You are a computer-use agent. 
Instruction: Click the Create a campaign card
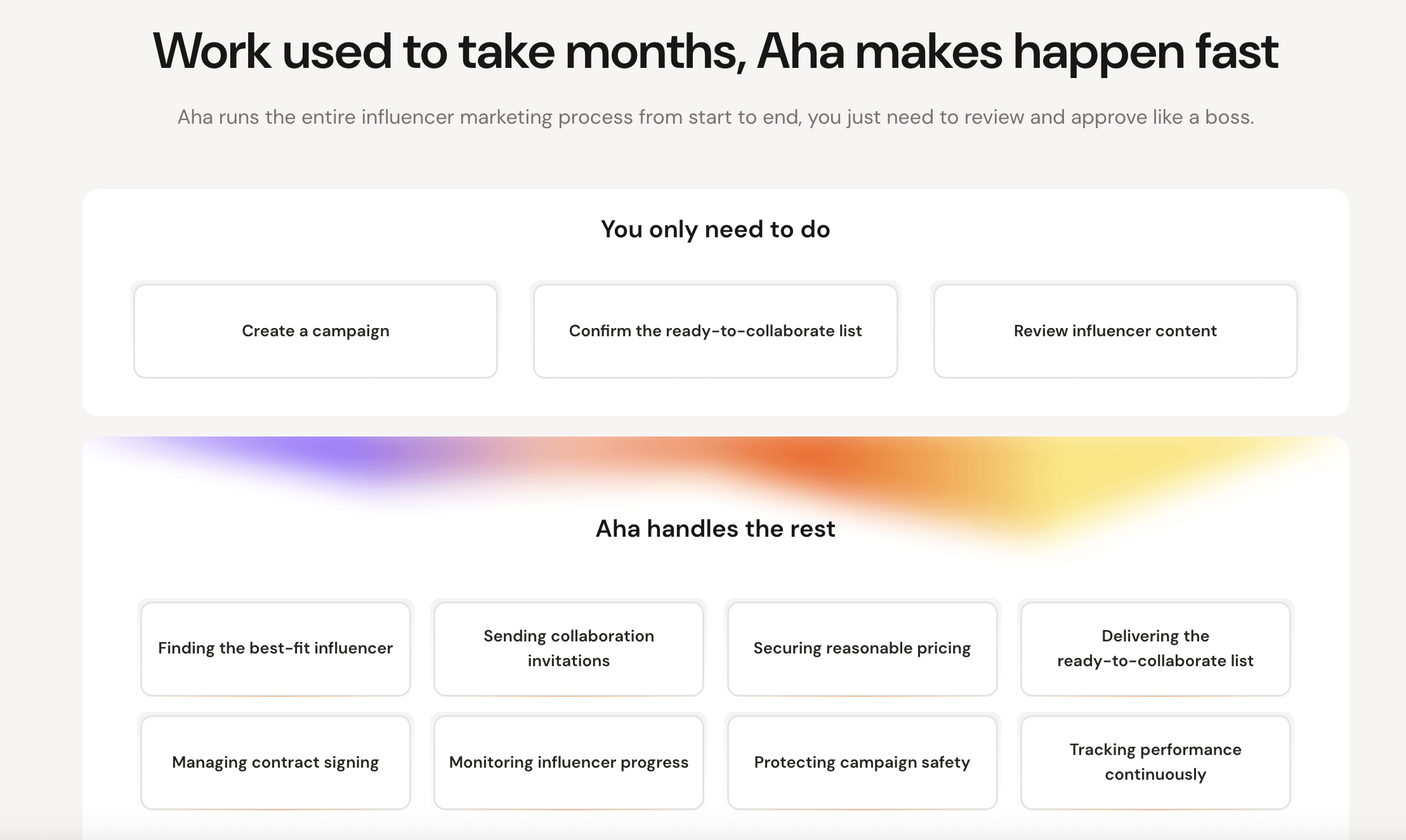click(x=315, y=331)
